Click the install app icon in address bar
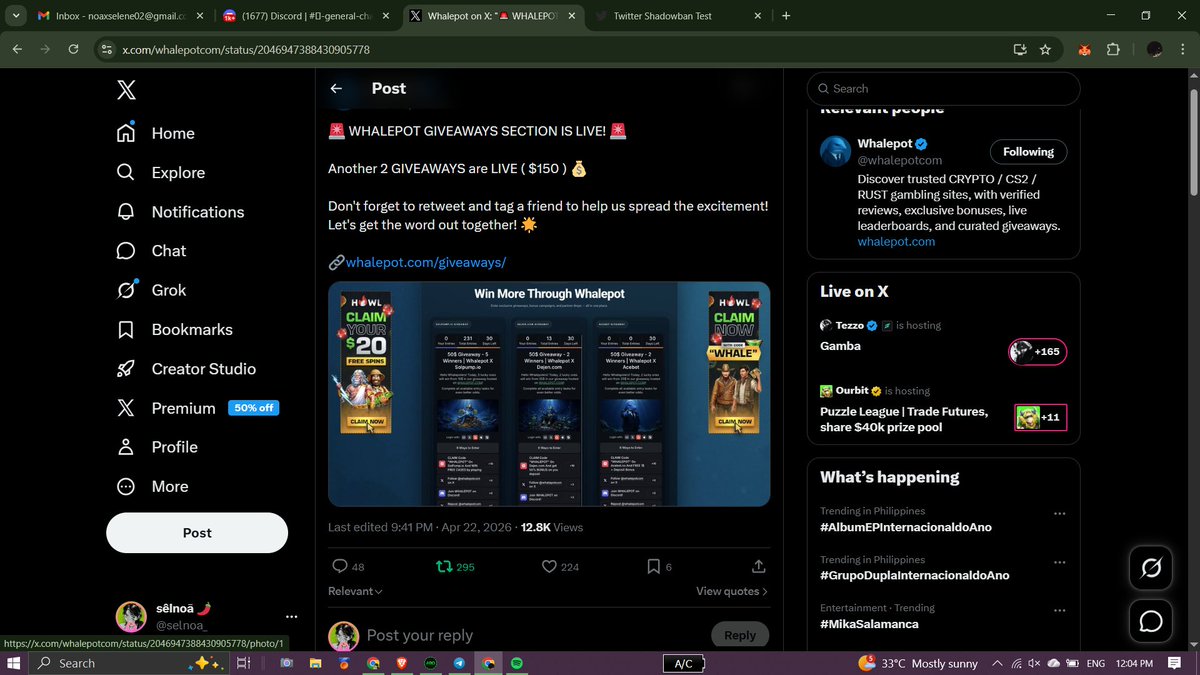 point(1019,49)
